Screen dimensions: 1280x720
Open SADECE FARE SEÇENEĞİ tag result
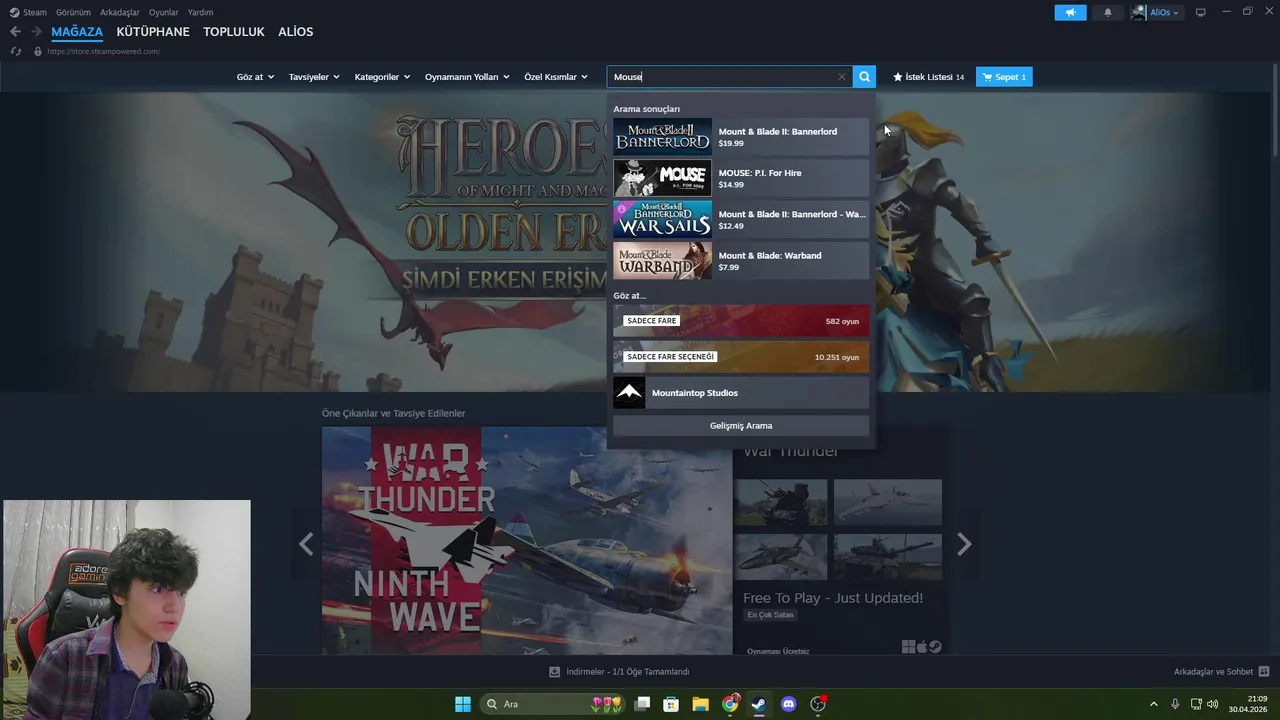741,357
